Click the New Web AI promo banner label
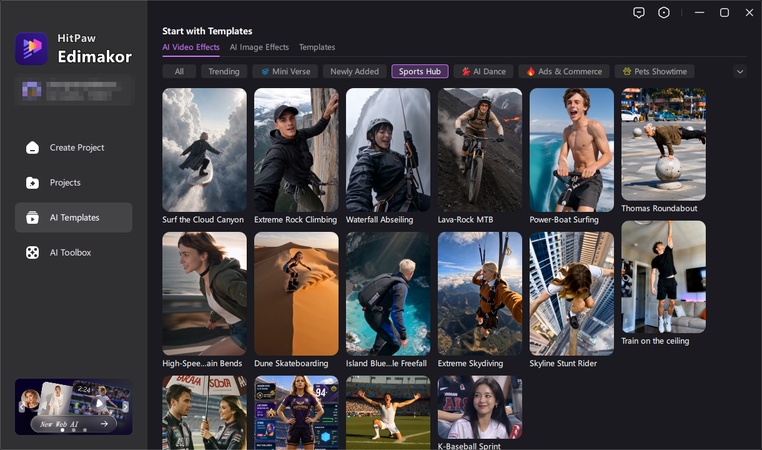Image resolution: width=762 pixels, height=450 pixels. [x=59, y=424]
